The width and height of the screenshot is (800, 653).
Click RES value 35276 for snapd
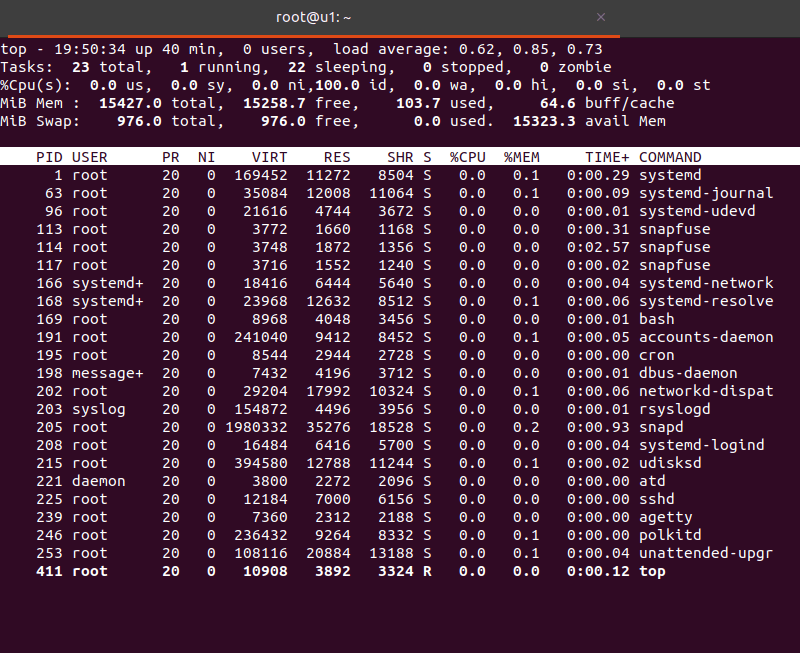click(x=328, y=427)
